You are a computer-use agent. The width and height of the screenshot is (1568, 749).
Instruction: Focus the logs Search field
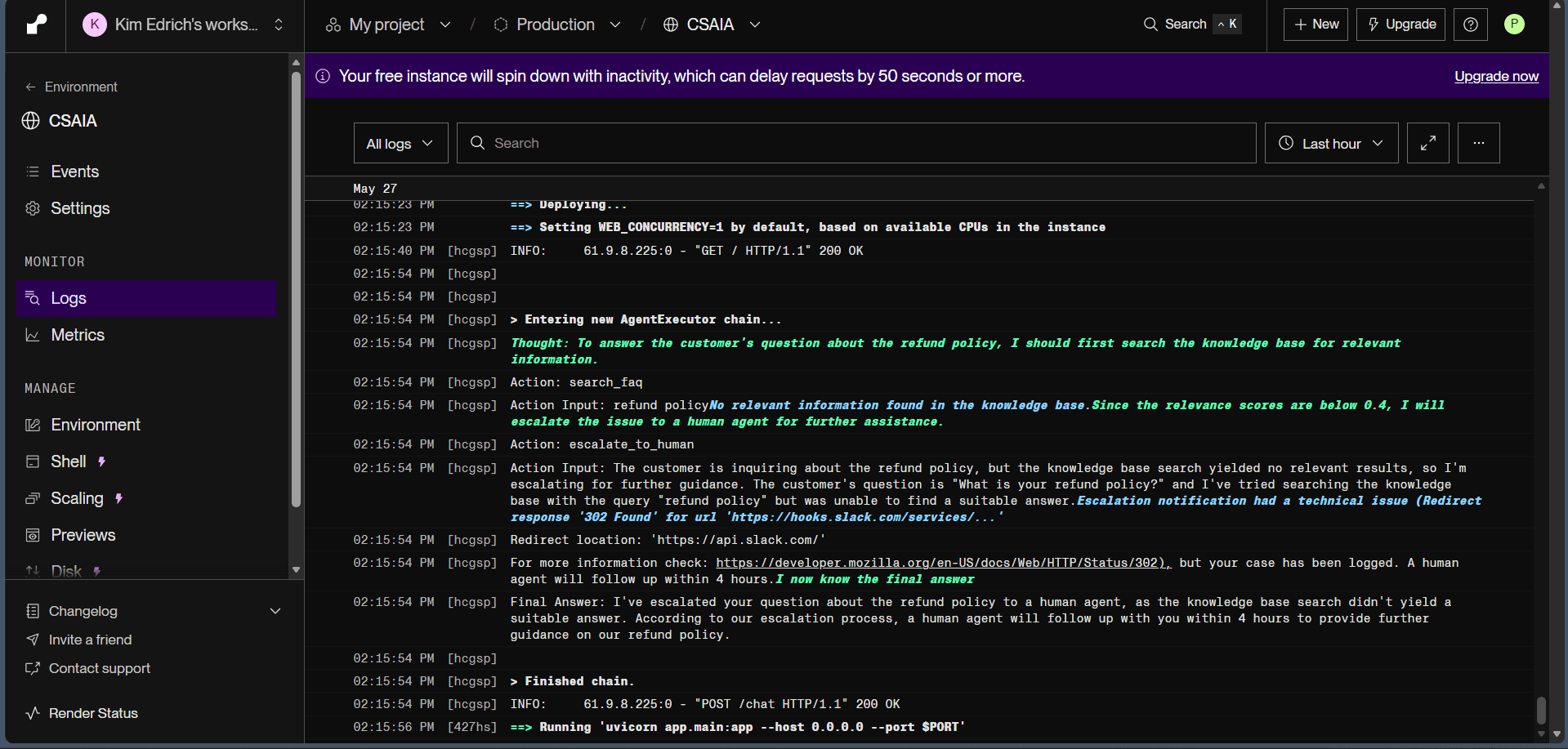point(856,143)
